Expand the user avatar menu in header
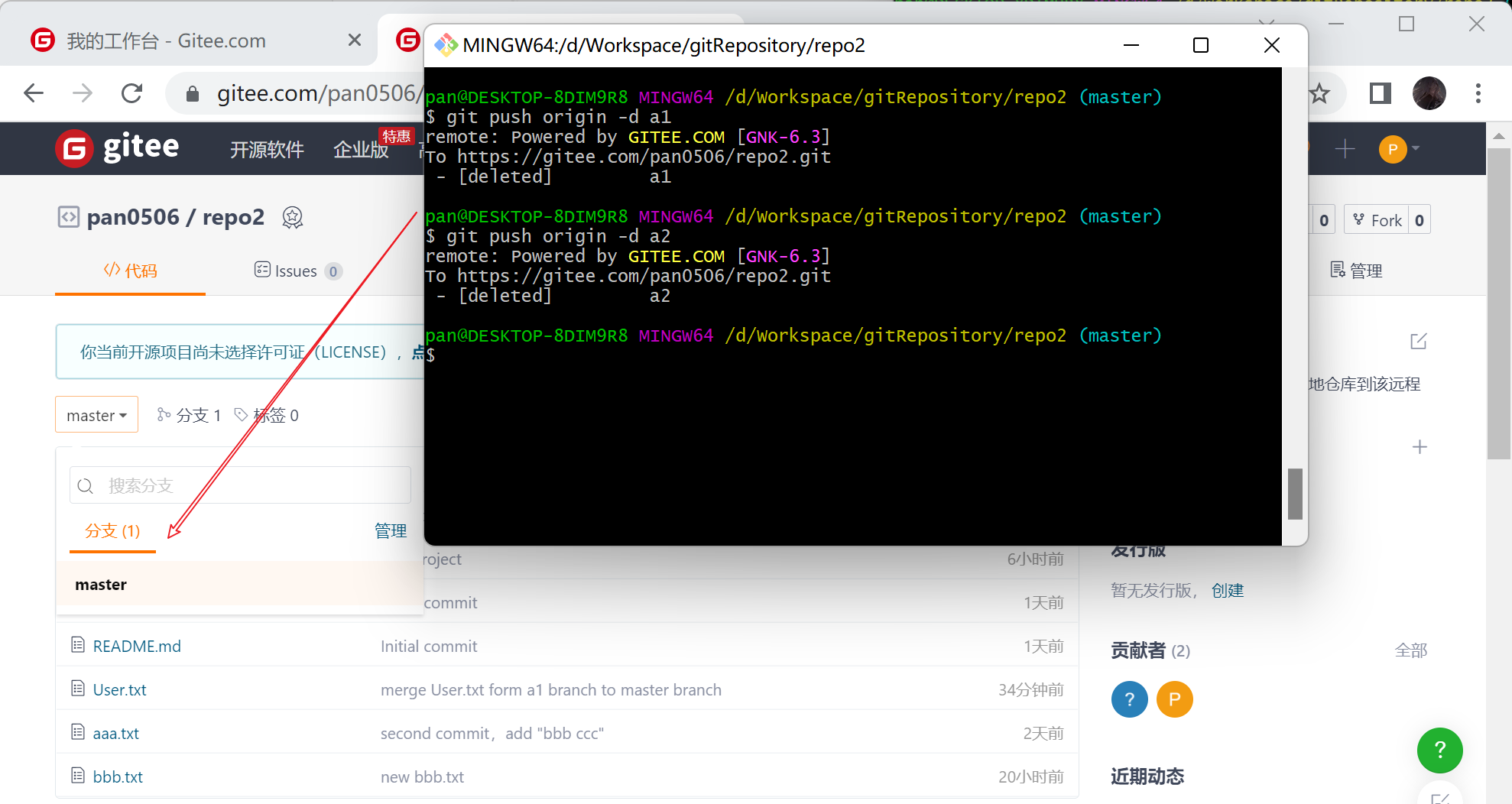Screen dimensions: 1512x804 tap(1399, 148)
